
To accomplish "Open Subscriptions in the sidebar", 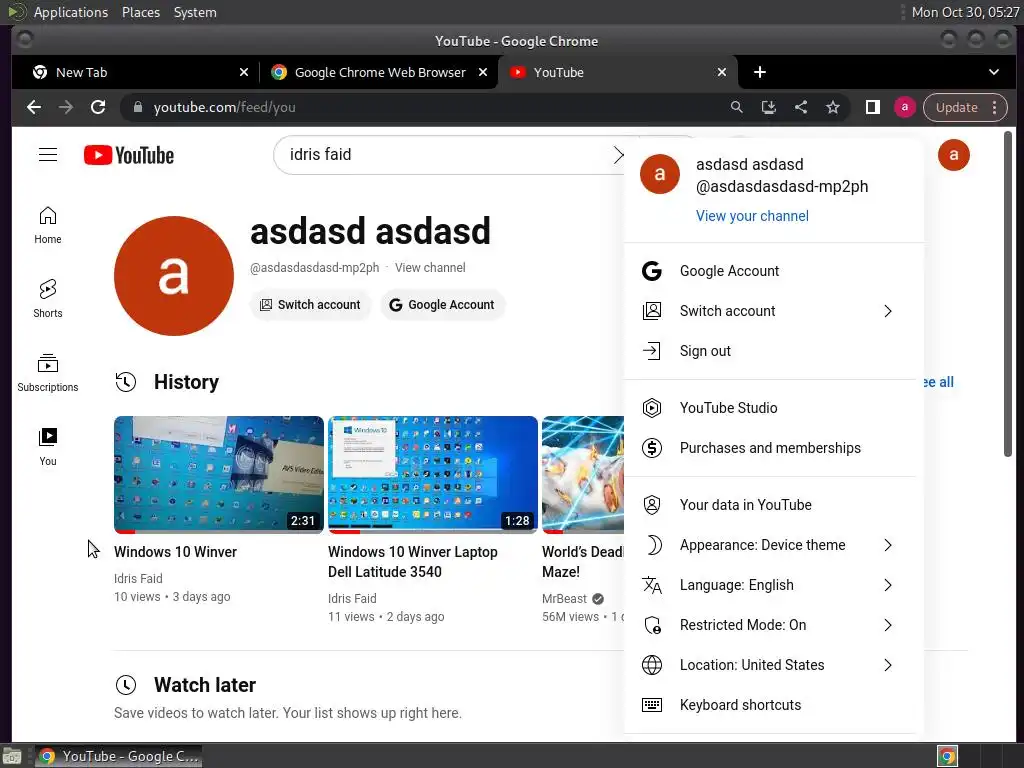I will click(48, 373).
